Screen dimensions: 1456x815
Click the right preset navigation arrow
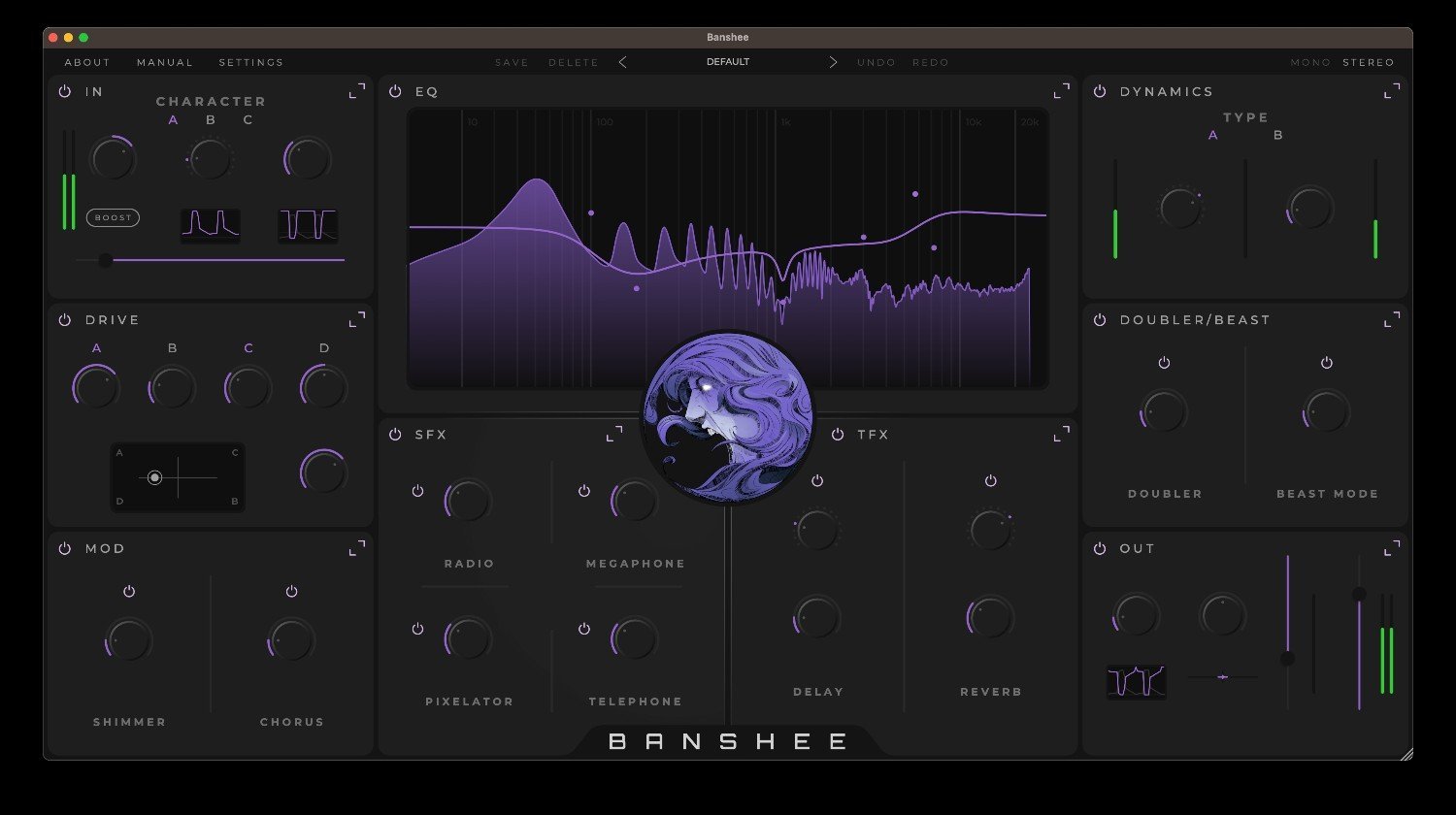833,61
